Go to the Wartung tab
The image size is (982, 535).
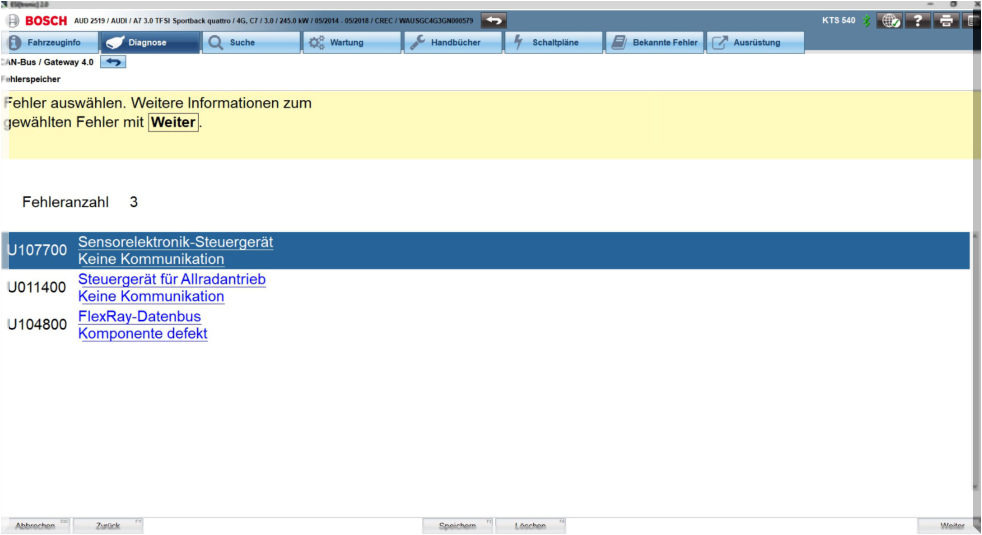tap(352, 43)
